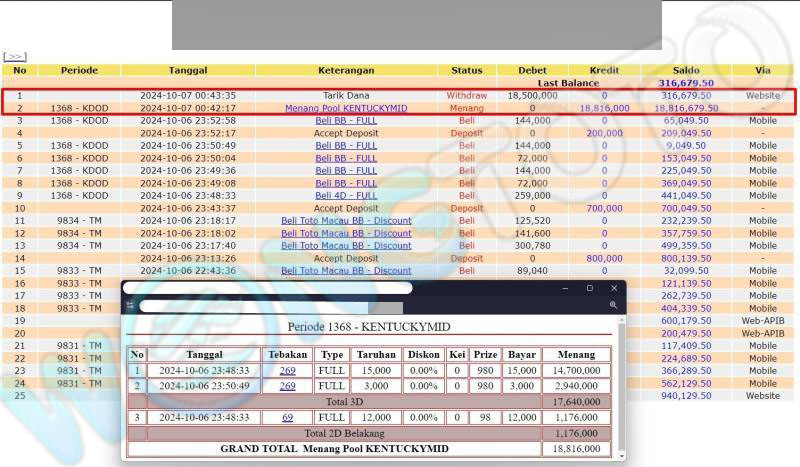Open Beli Toto Macau BB entry at 23:17:40
800x467 pixels.
point(346,245)
